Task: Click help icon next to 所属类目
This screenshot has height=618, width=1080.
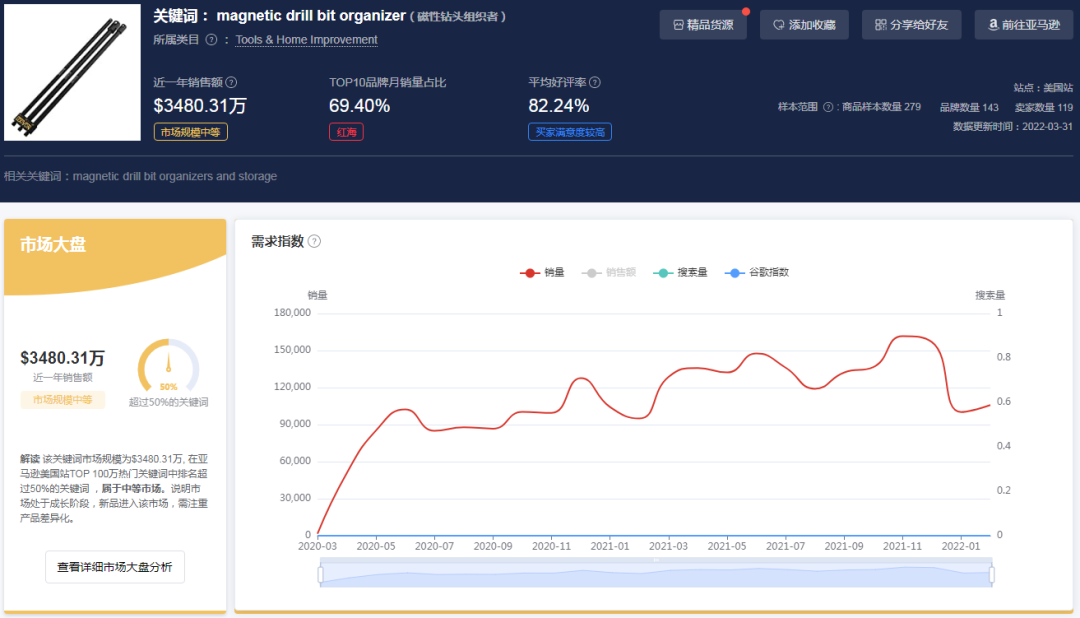Action: coord(211,40)
